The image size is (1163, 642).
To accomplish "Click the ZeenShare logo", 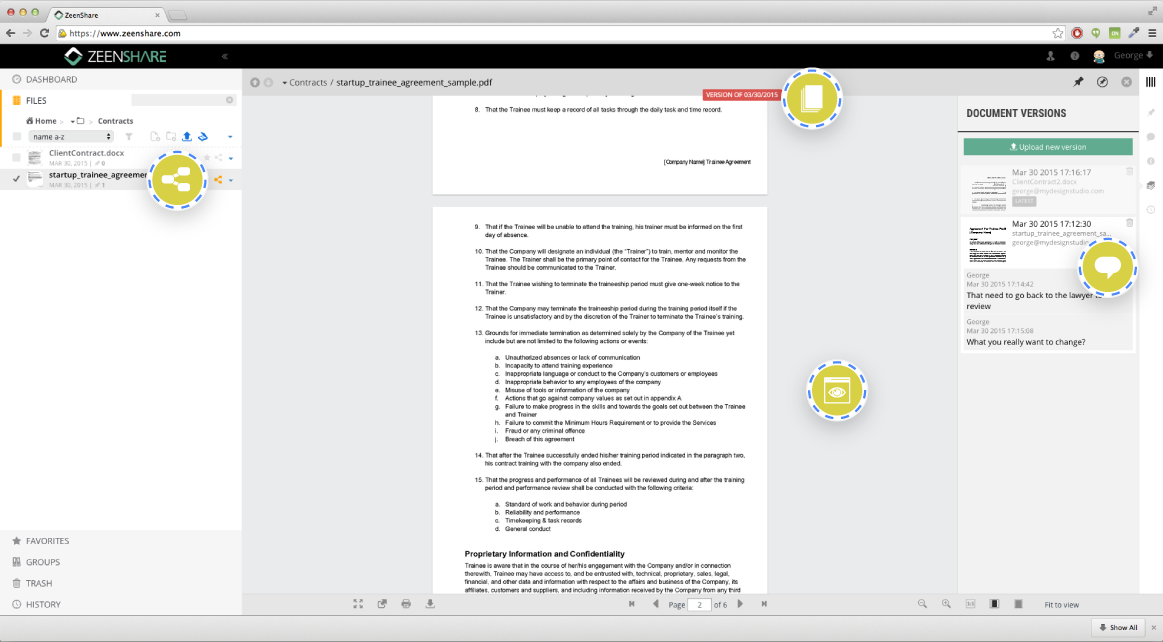I will click(115, 56).
